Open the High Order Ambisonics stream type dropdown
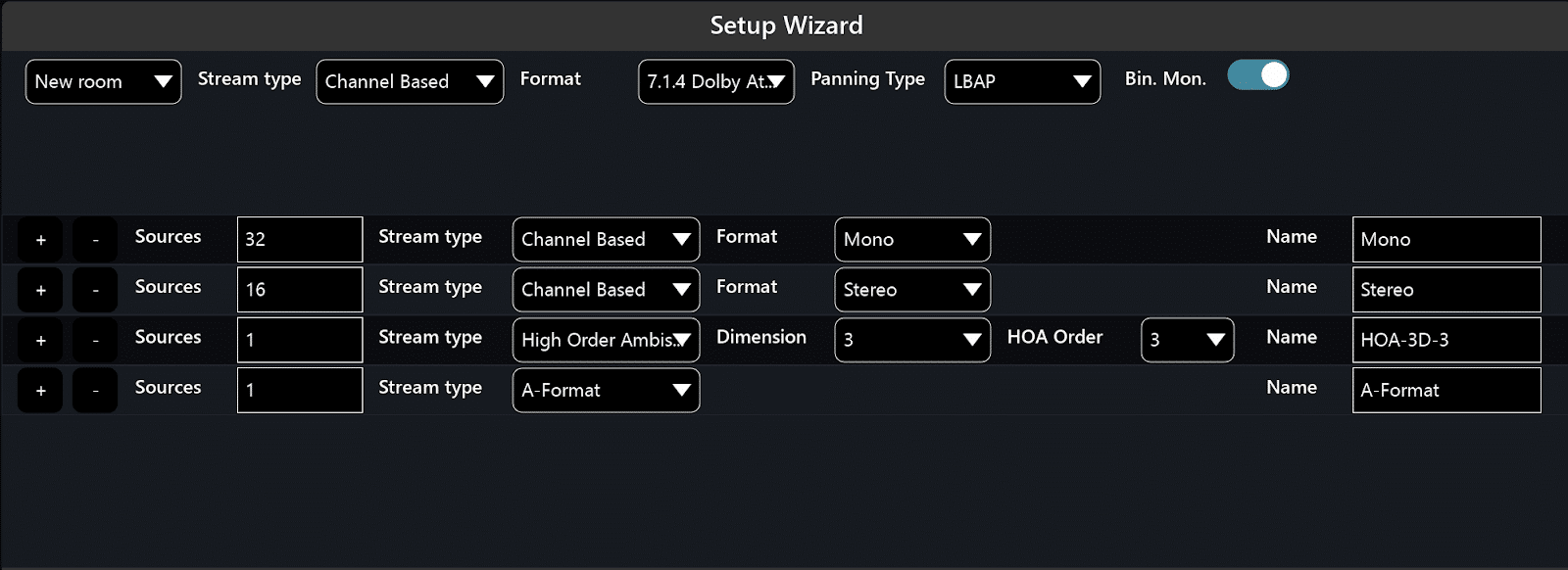1568x570 pixels. coord(606,340)
